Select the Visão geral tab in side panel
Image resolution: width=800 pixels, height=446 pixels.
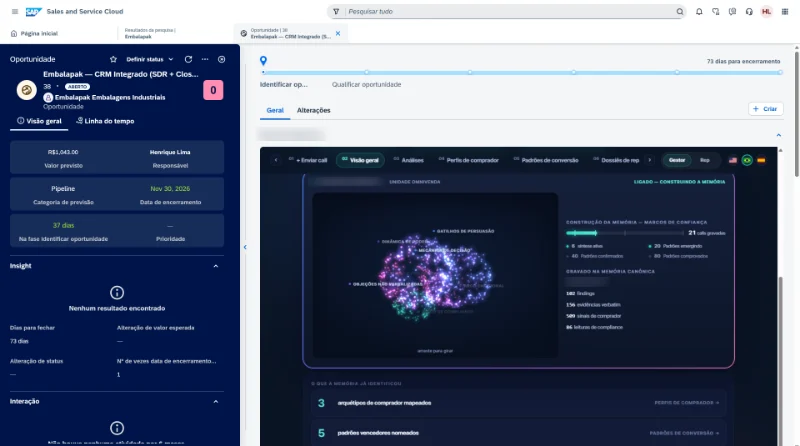[39, 121]
